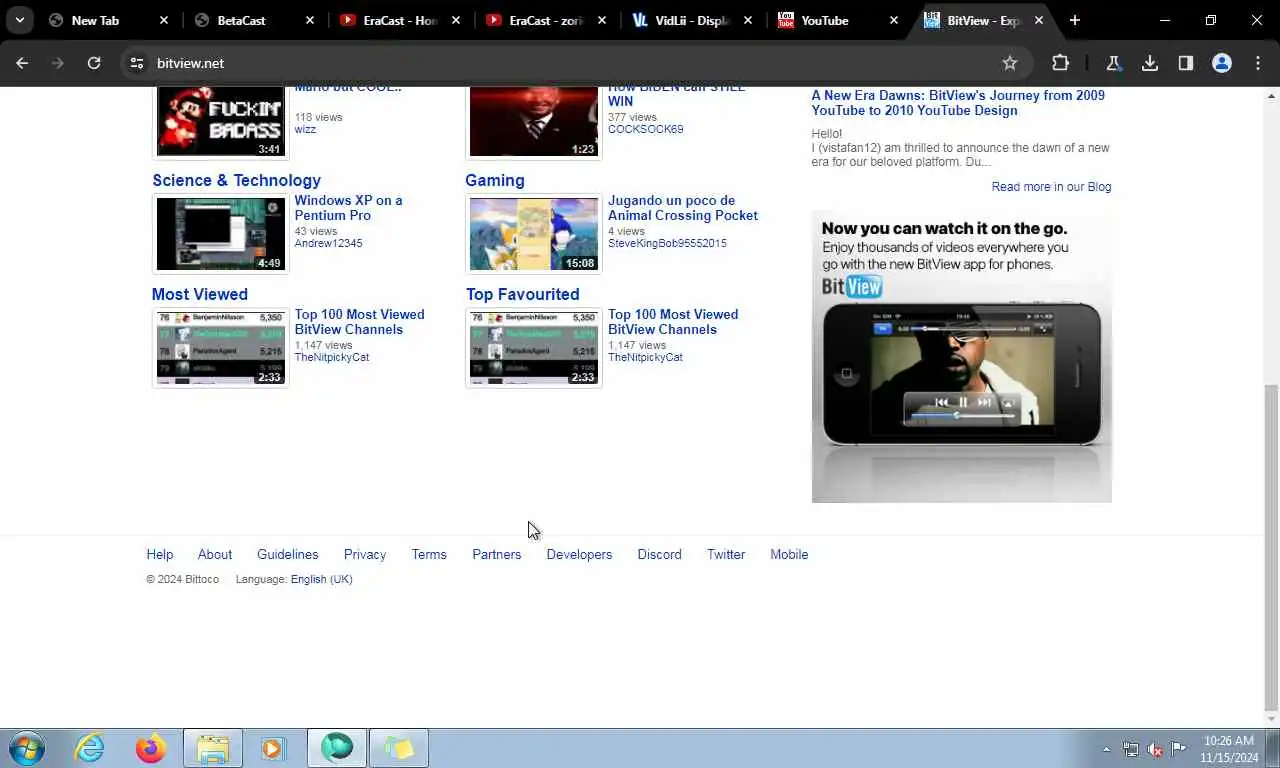Click the BitView mobile app banner
The height and width of the screenshot is (768, 1280).
(962, 357)
